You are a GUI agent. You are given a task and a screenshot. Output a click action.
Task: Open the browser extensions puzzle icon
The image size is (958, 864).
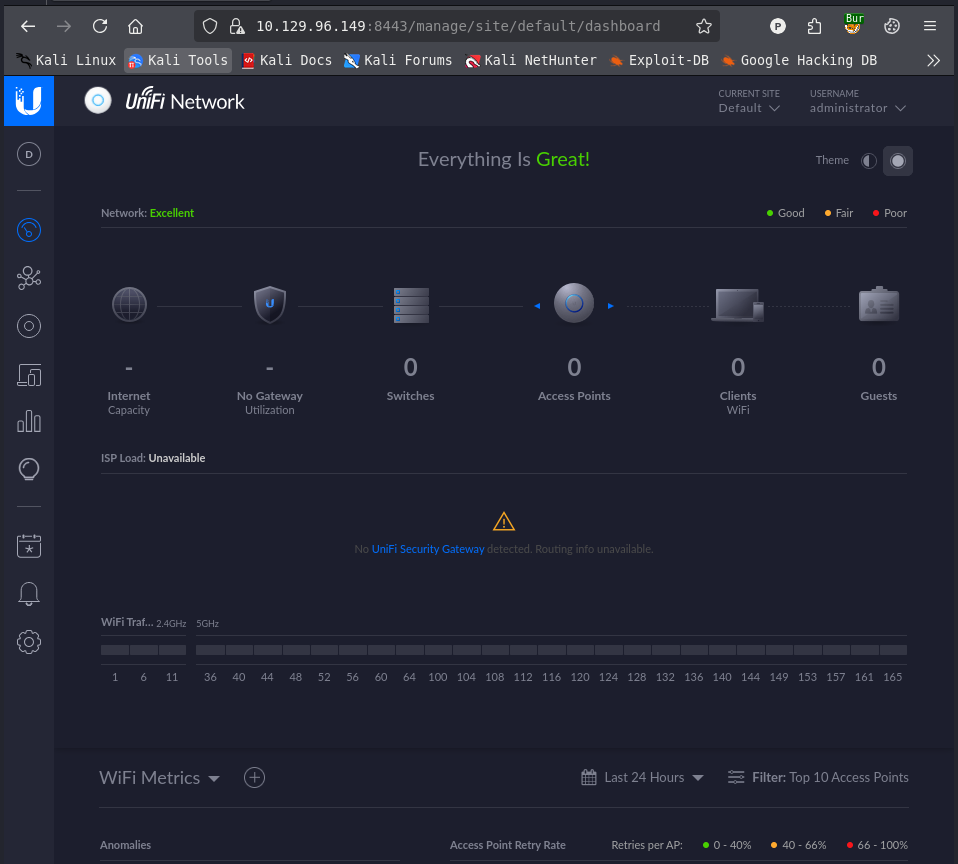(814, 26)
